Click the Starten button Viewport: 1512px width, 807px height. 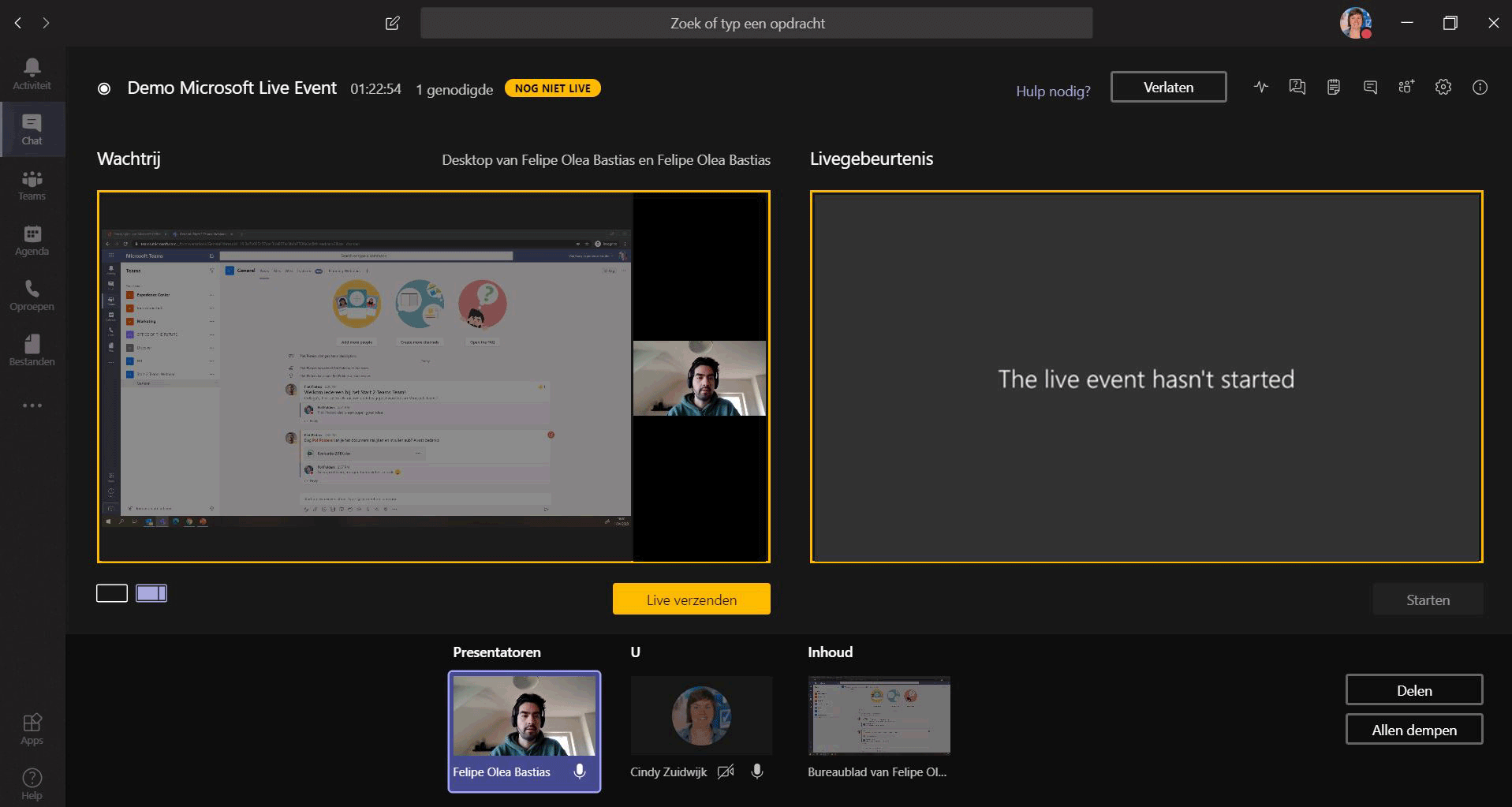pyautogui.click(x=1428, y=600)
